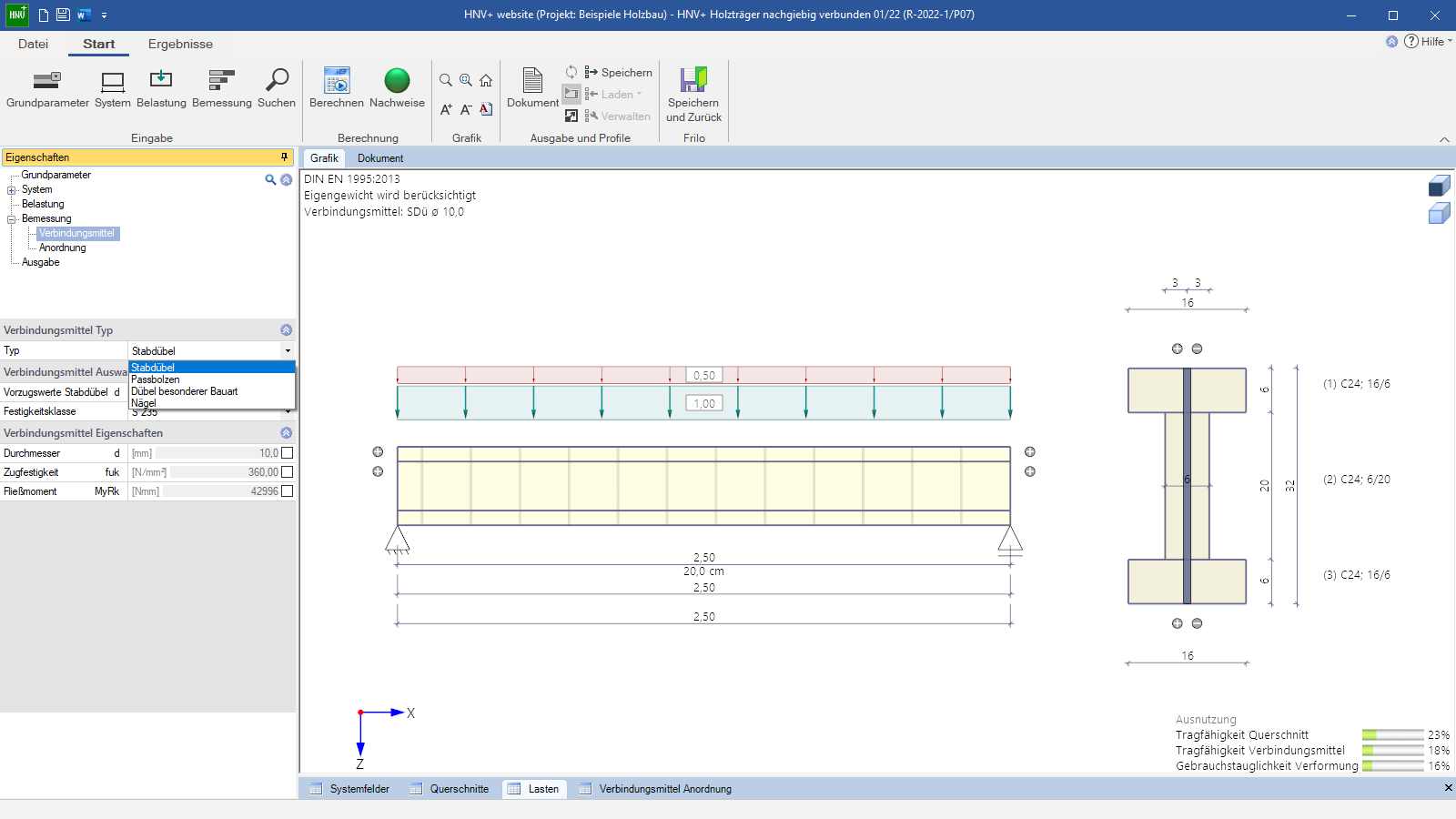Image resolution: width=1456 pixels, height=819 pixels.
Task: Open the Bemessung design tool
Action: [222, 89]
